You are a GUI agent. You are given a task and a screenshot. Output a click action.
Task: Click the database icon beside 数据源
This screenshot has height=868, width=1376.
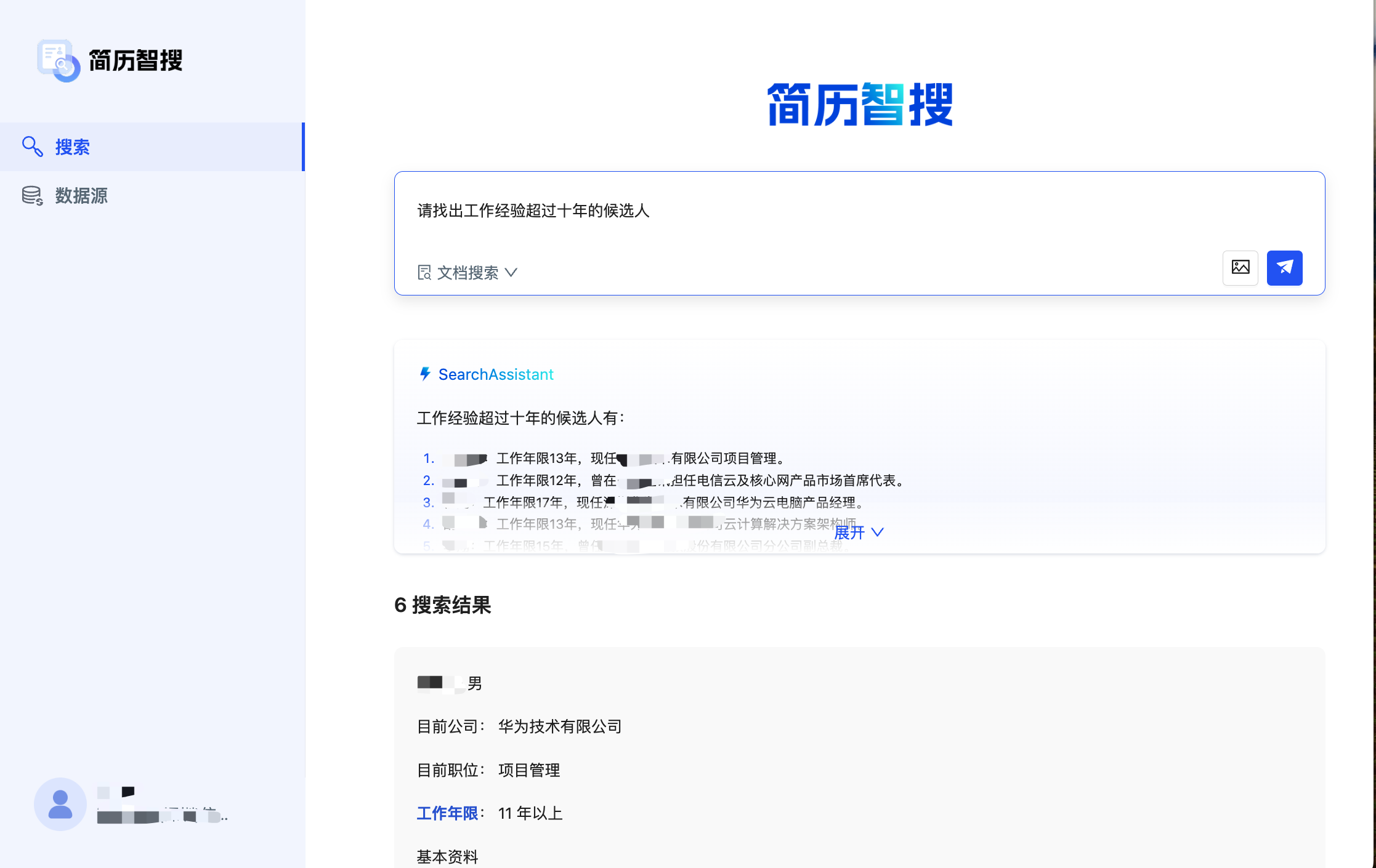32,196
